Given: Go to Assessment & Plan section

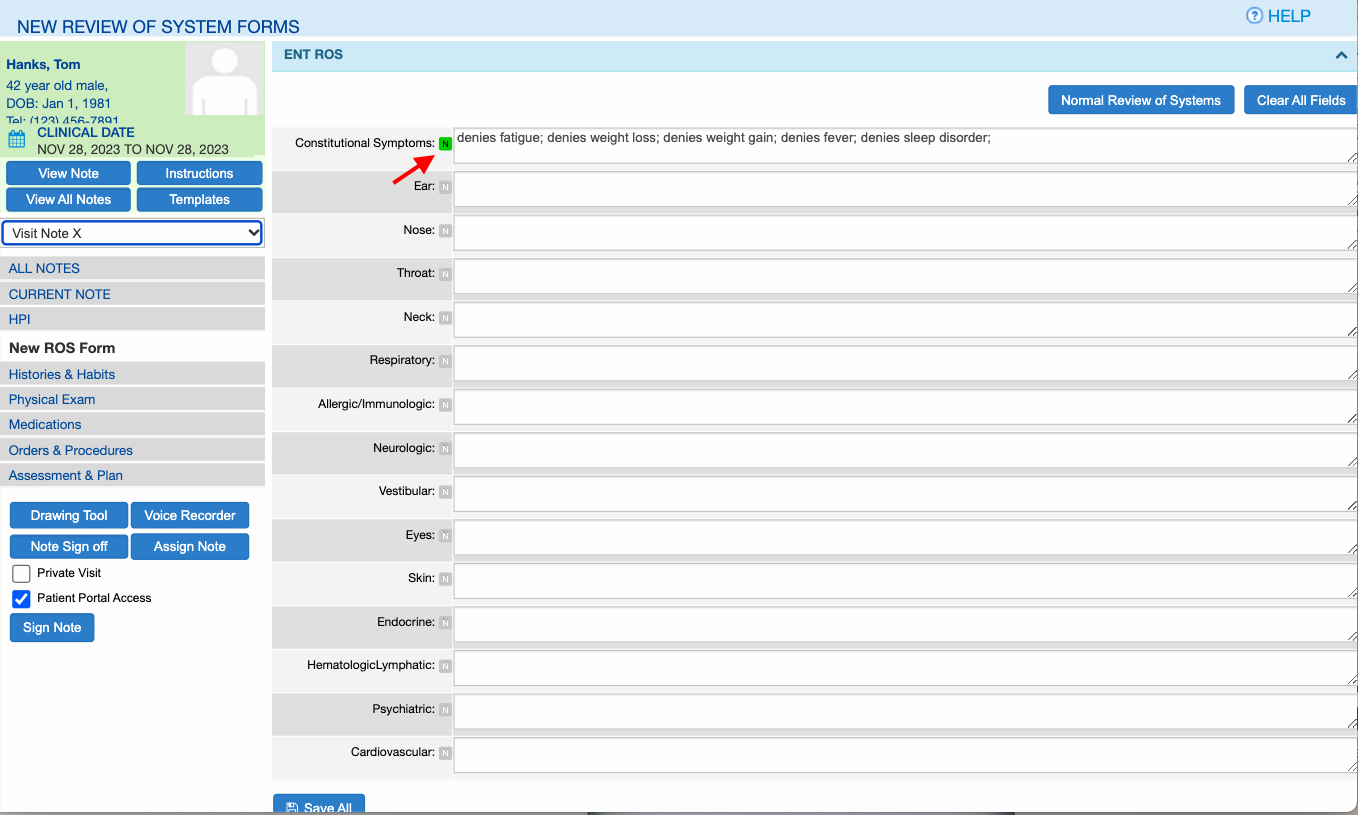Looking at the screenshot, I should pyautogui.click(x=66, y=475).
